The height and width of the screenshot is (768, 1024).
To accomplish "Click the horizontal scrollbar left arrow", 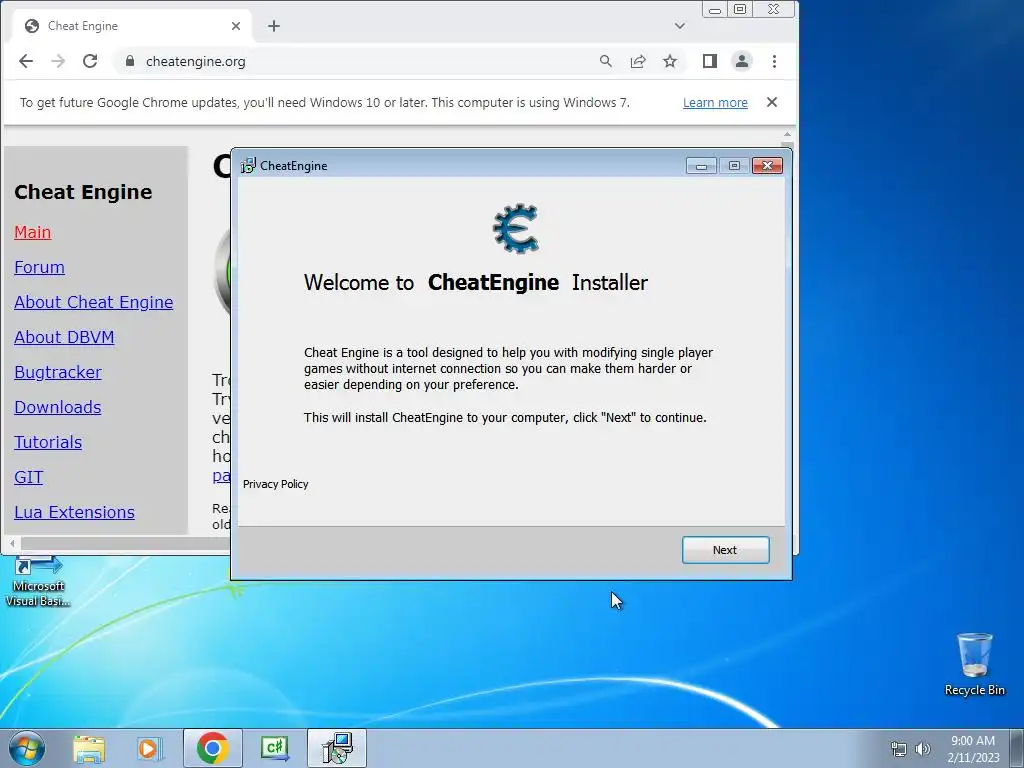I will [x=12, y=543].
